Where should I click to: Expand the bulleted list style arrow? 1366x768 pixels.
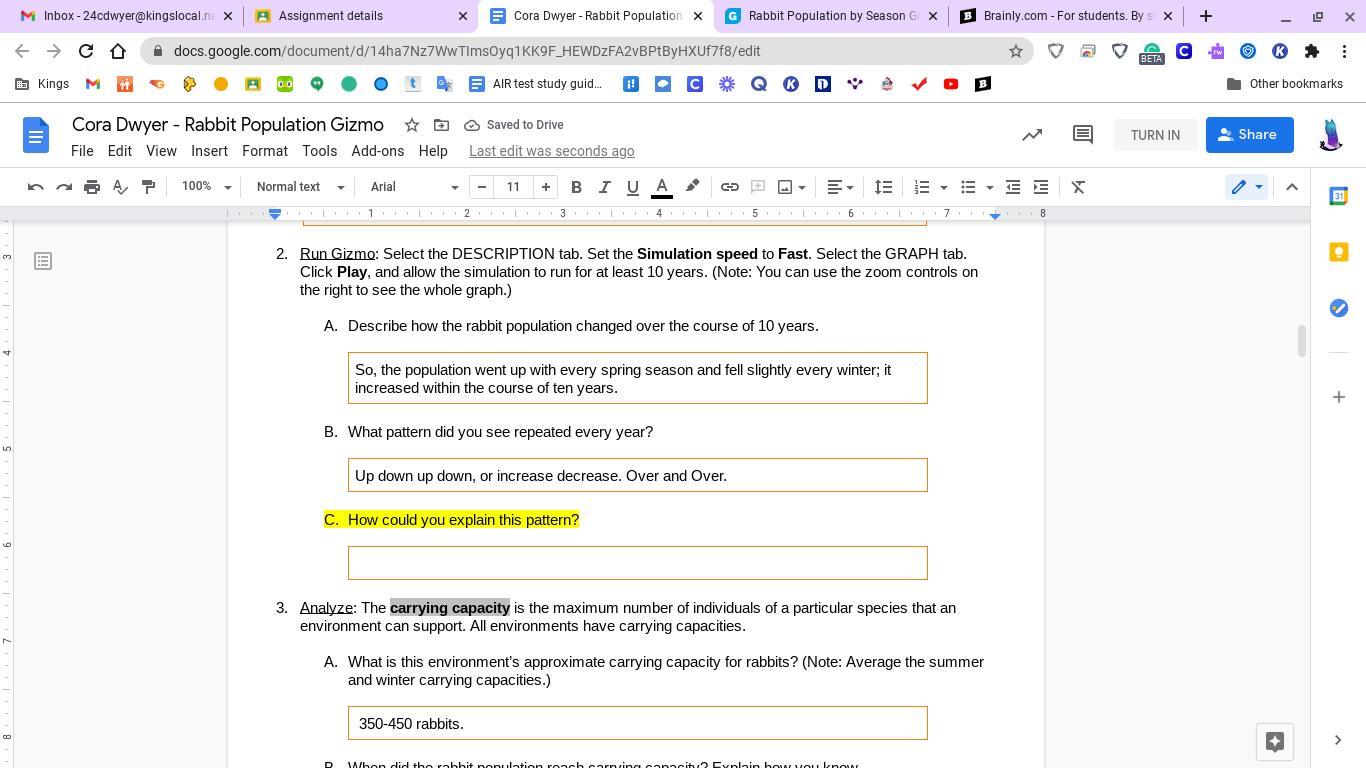pyautogui.click(x=989, y=187)
